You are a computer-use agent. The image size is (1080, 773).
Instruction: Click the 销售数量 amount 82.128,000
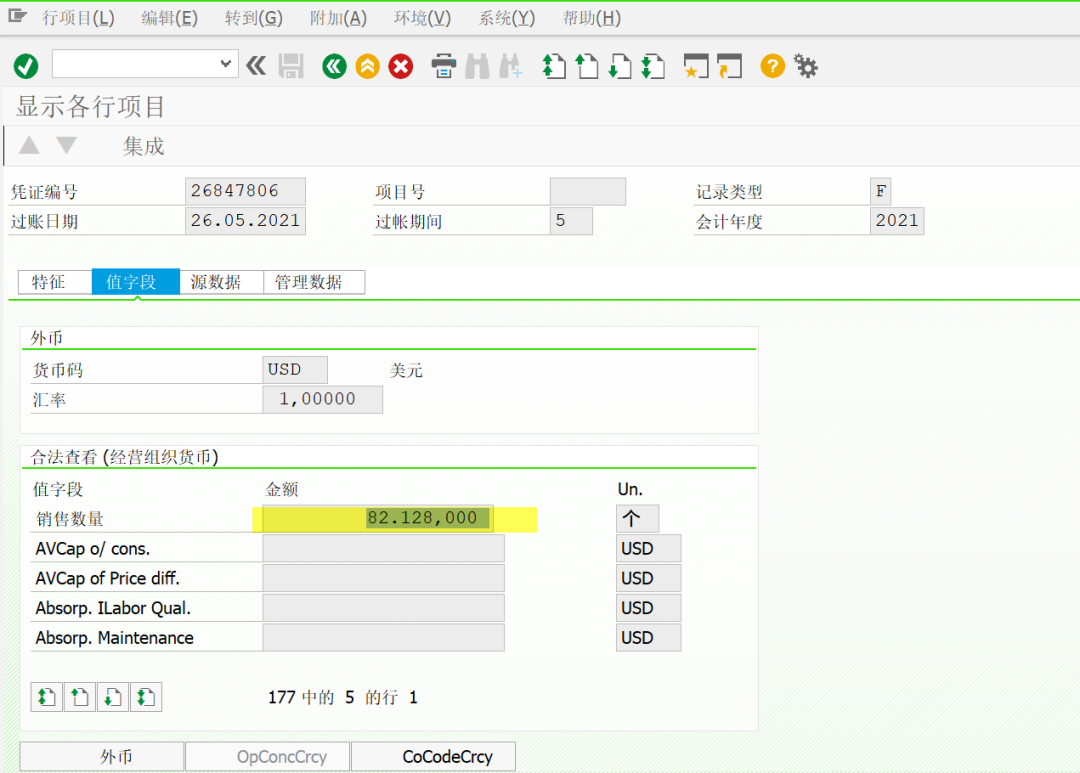pyautogui.click(x=377, y=518)
